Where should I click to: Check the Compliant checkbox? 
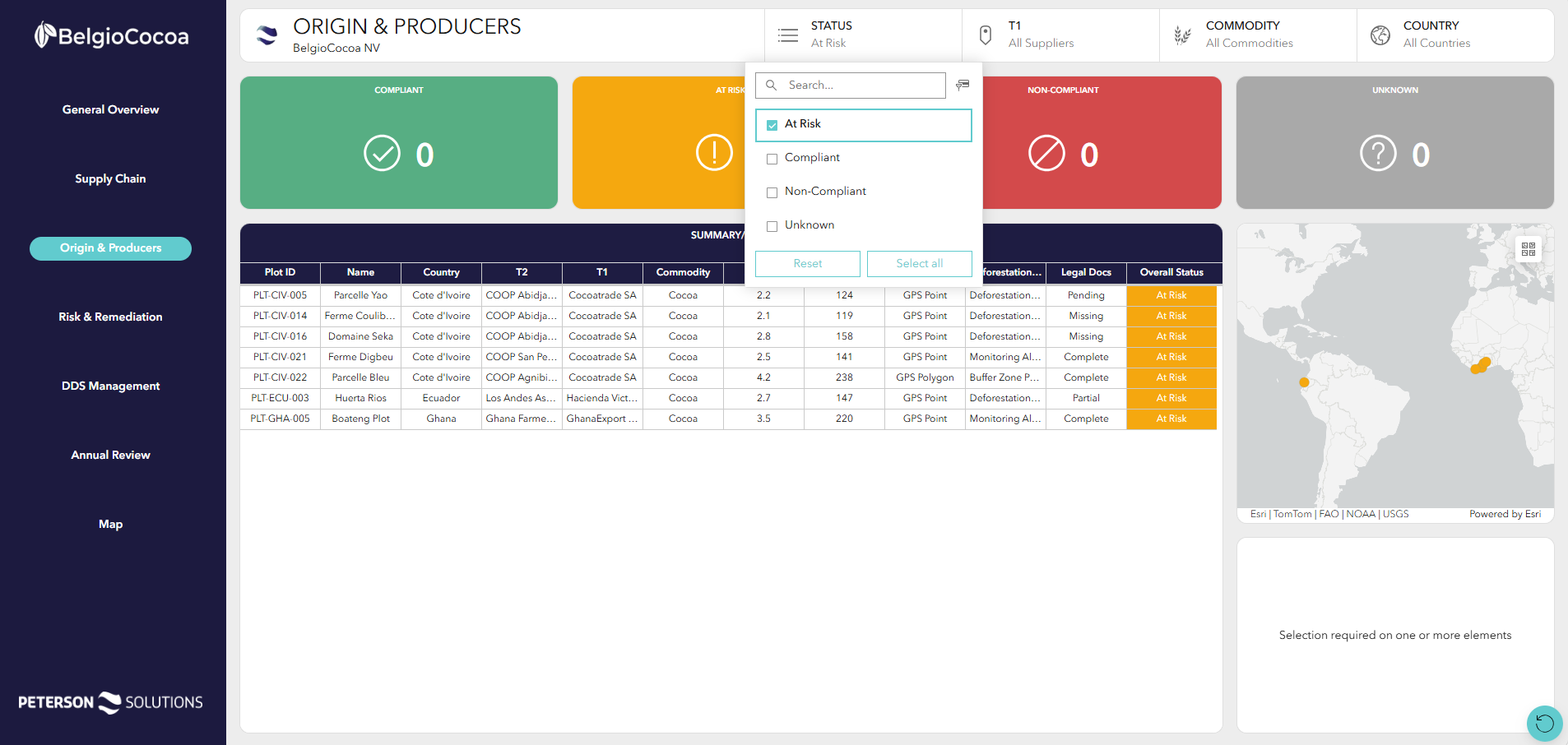(x=772, y=159)
